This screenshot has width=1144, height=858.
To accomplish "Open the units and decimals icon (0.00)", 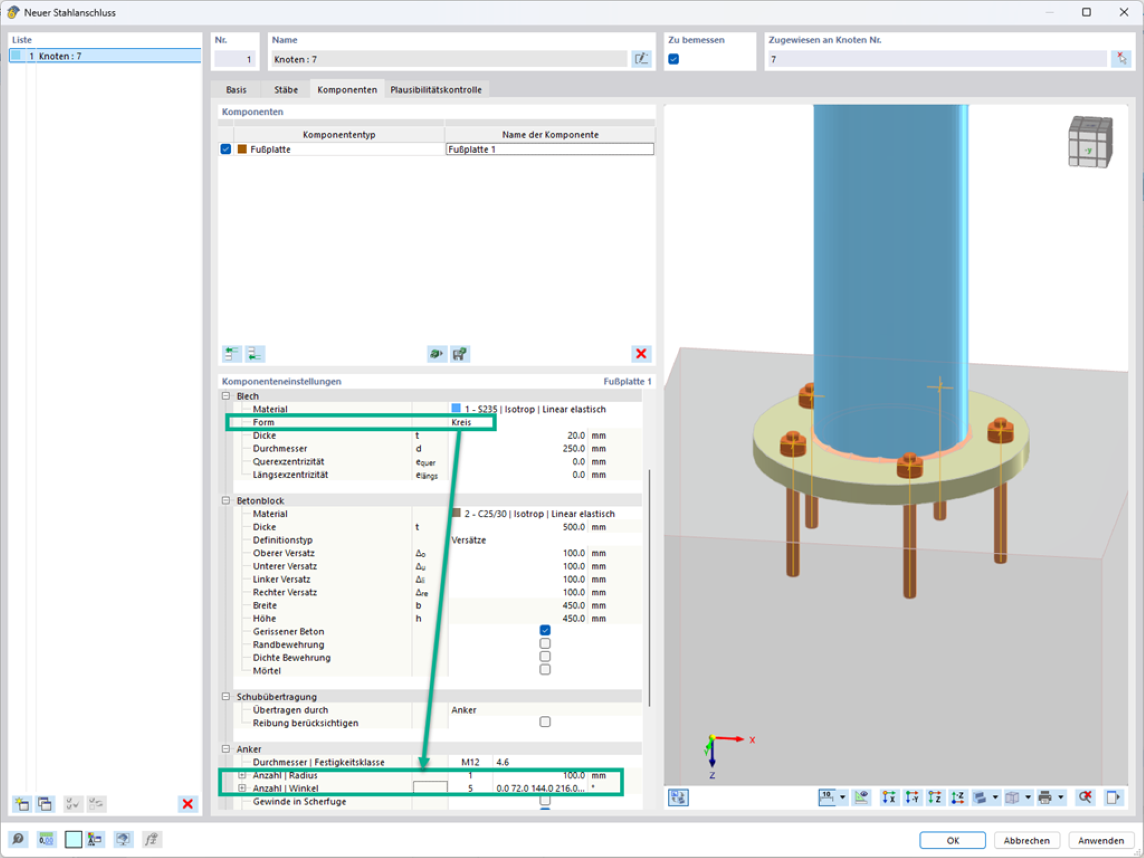I will (x=46, y=839).
